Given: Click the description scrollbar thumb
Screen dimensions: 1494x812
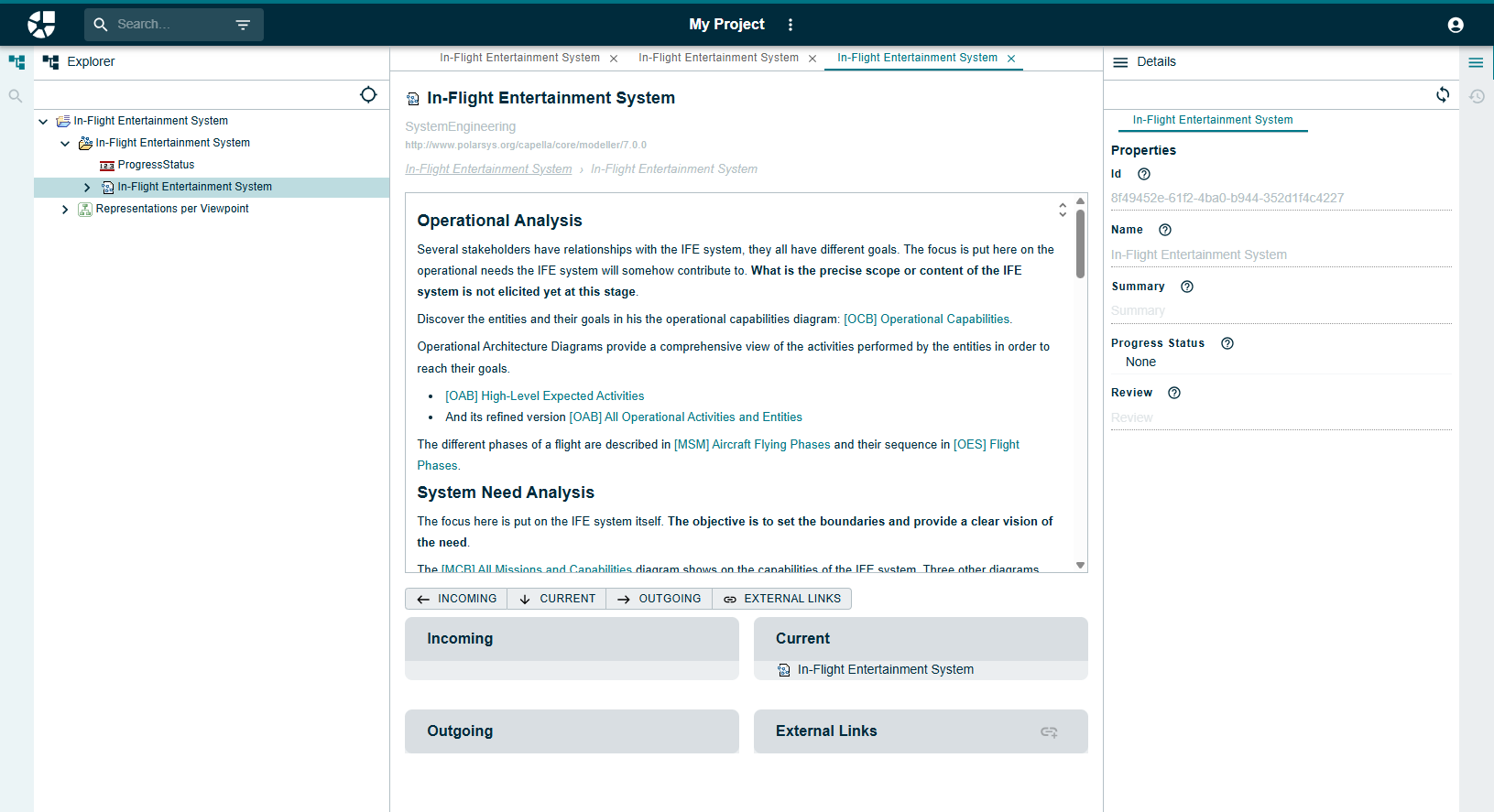Looking at the screenshot, I should click(1081, 244).
